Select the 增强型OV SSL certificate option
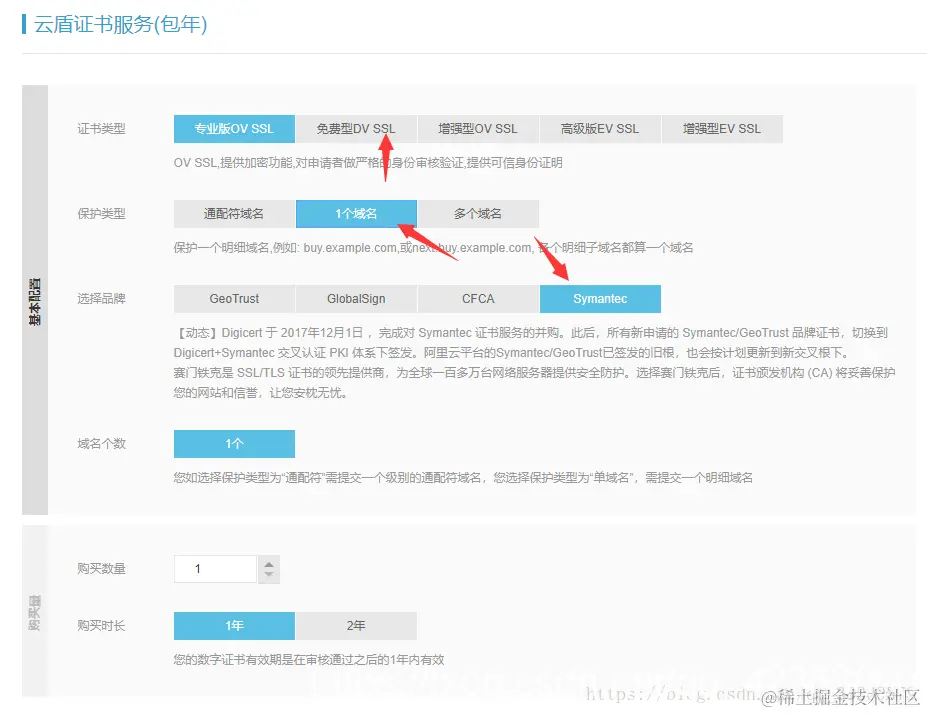The height and width of the screenshot is (714, 927). tap(478, 129)
